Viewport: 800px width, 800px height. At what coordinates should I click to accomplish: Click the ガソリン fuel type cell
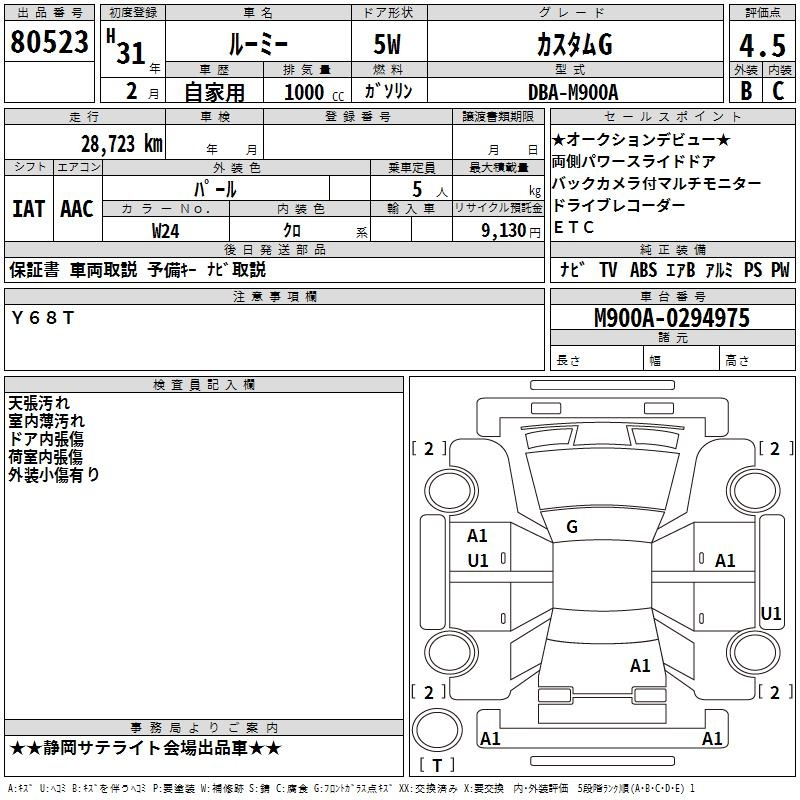388,91
